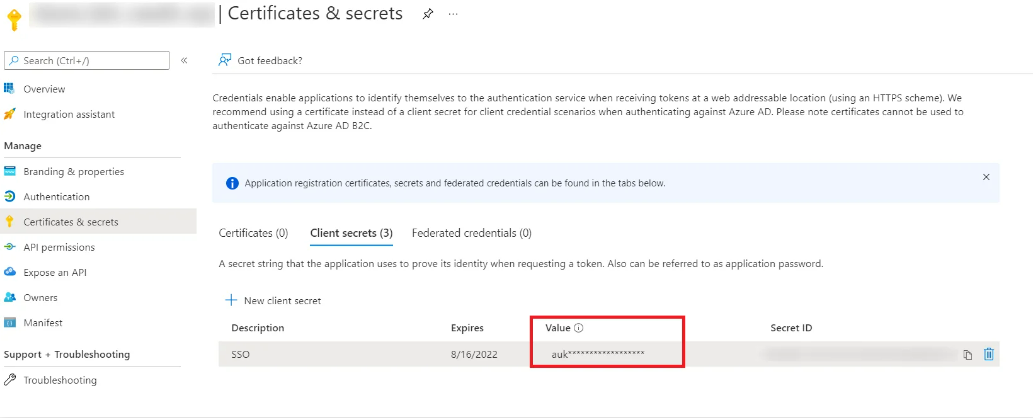Viewport: 1033px width, 418px height.
Task: Click the feedback person icon
Action: [225, 60]
